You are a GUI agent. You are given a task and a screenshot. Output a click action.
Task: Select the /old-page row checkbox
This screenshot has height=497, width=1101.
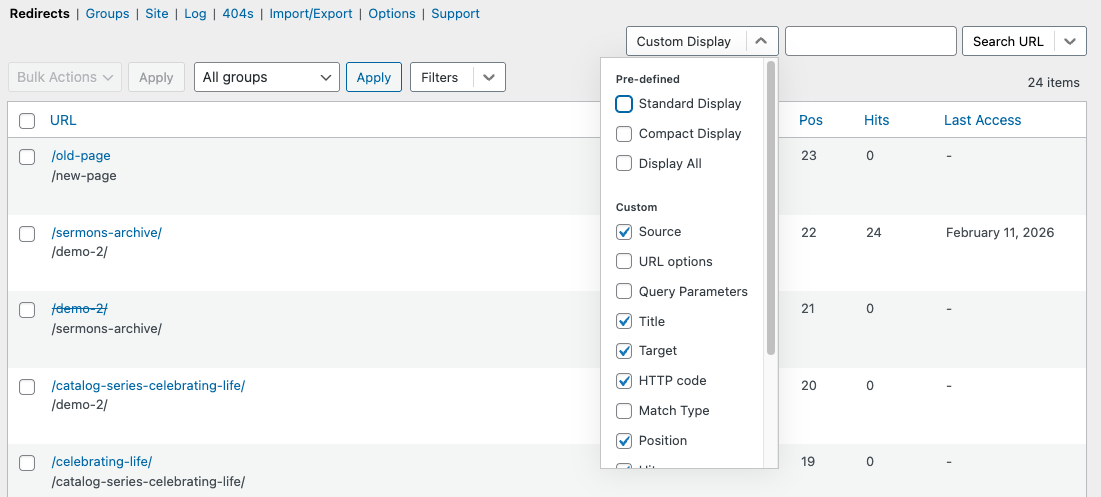[x=27, y=157]
